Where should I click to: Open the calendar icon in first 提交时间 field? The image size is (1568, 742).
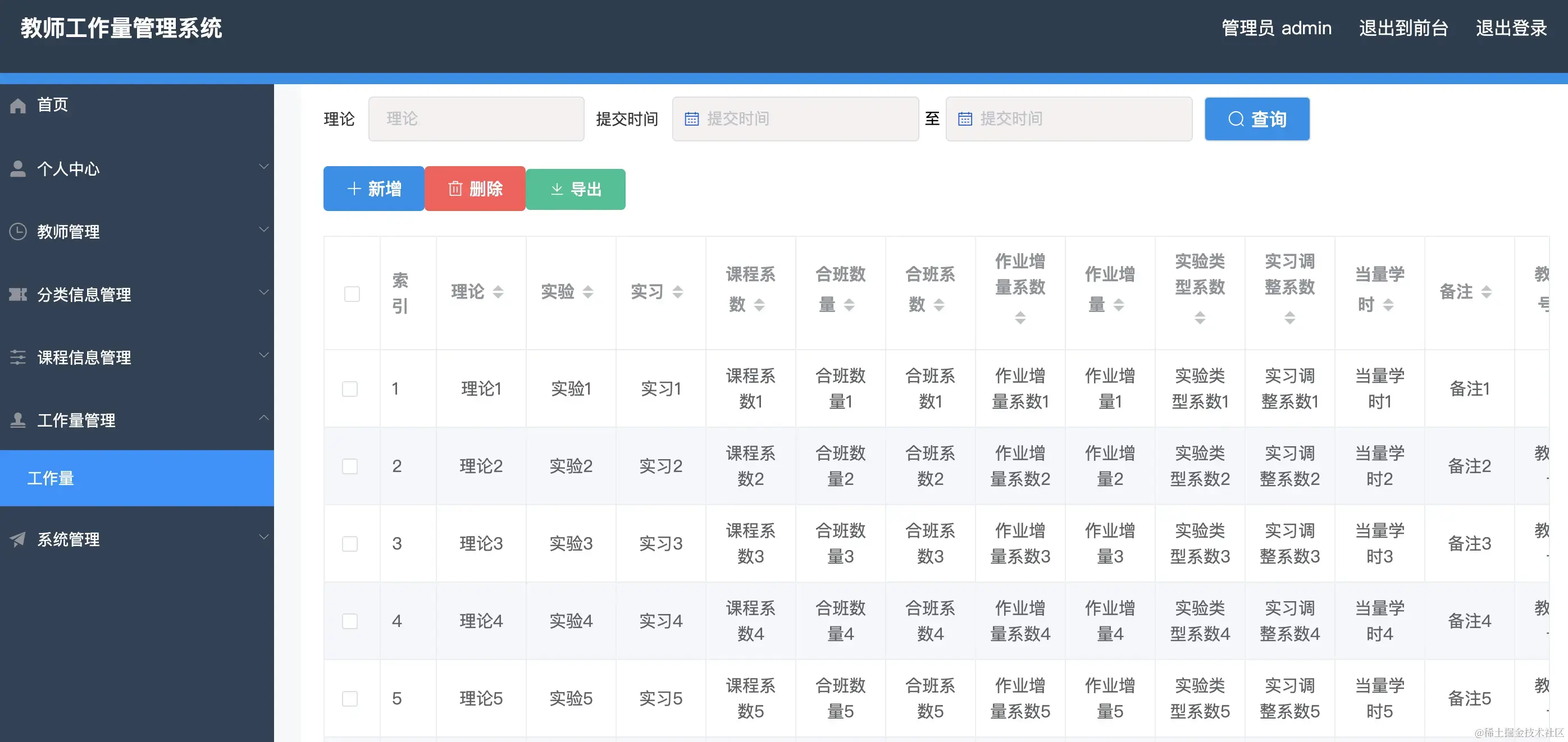point(691,118)
